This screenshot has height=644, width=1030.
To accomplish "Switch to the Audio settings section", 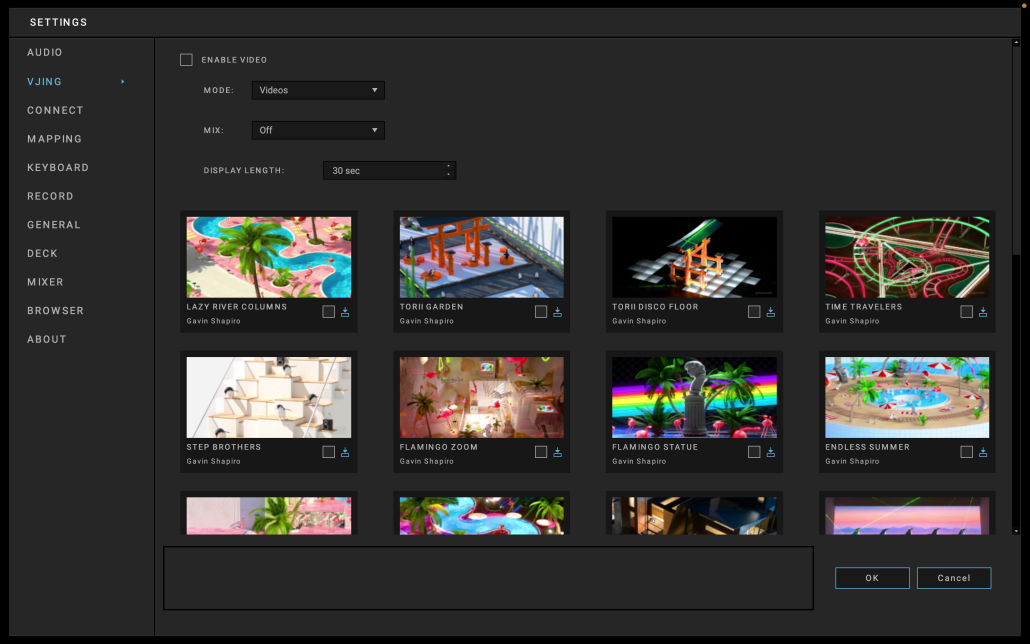I will (45, 52).
